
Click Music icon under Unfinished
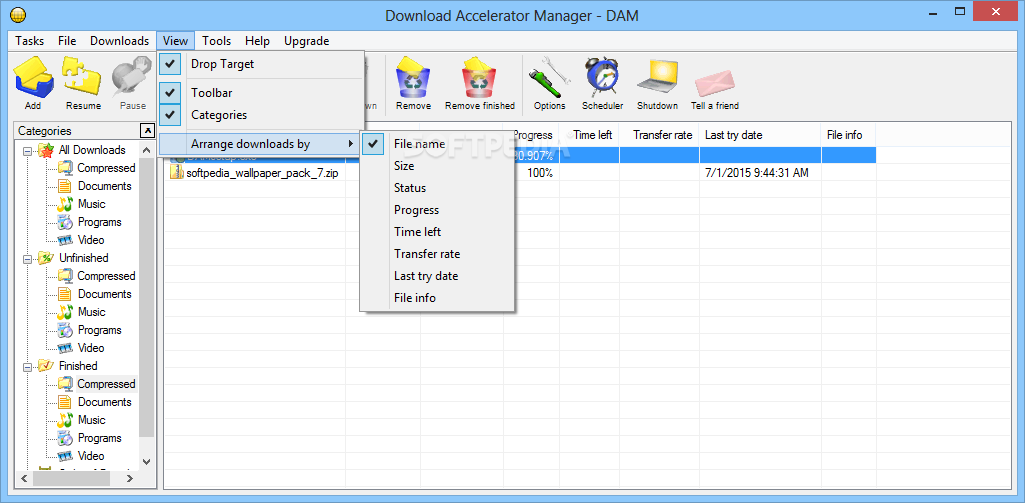click(x=65, y=312)
